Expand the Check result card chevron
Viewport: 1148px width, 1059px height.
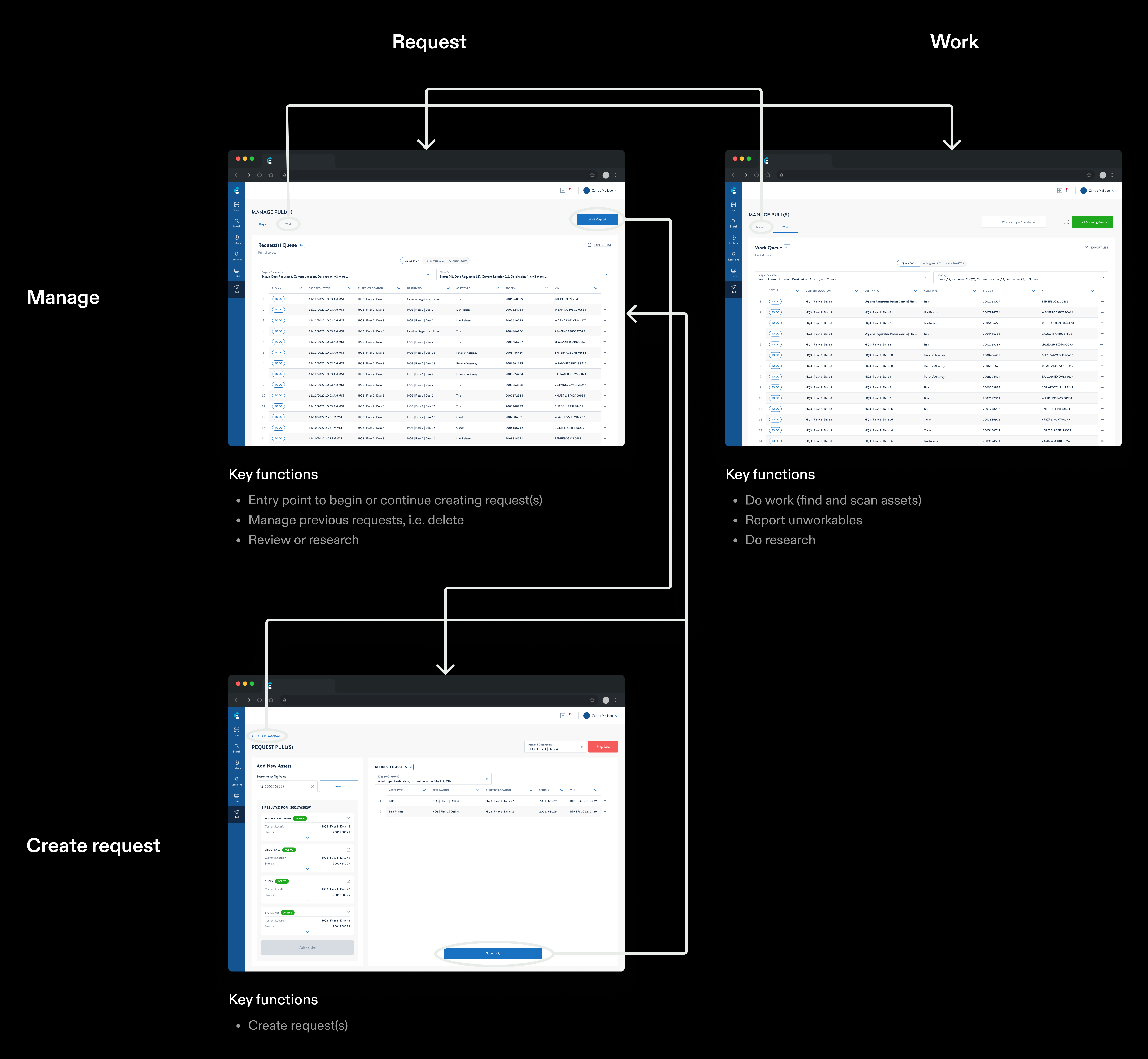tap(307, 900)
